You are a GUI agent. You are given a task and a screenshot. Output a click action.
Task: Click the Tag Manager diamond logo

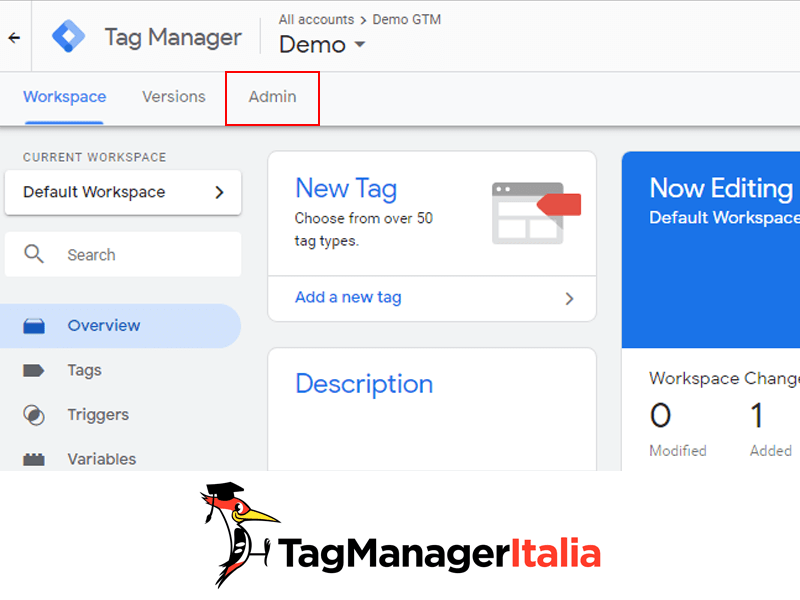[x=68, y=36]
